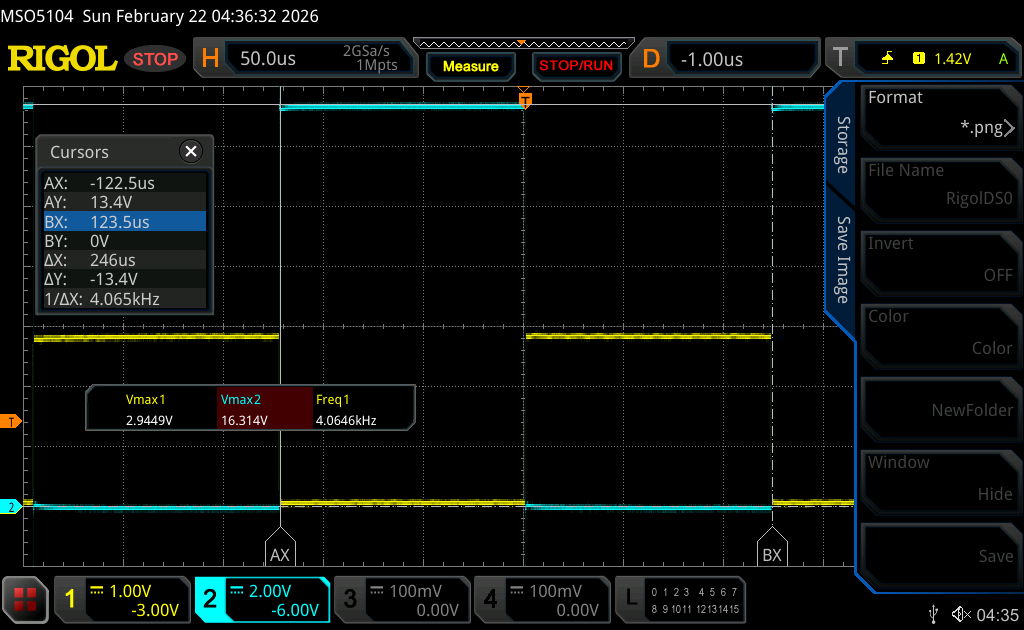Select the AX cursor row

pos(125,183)
